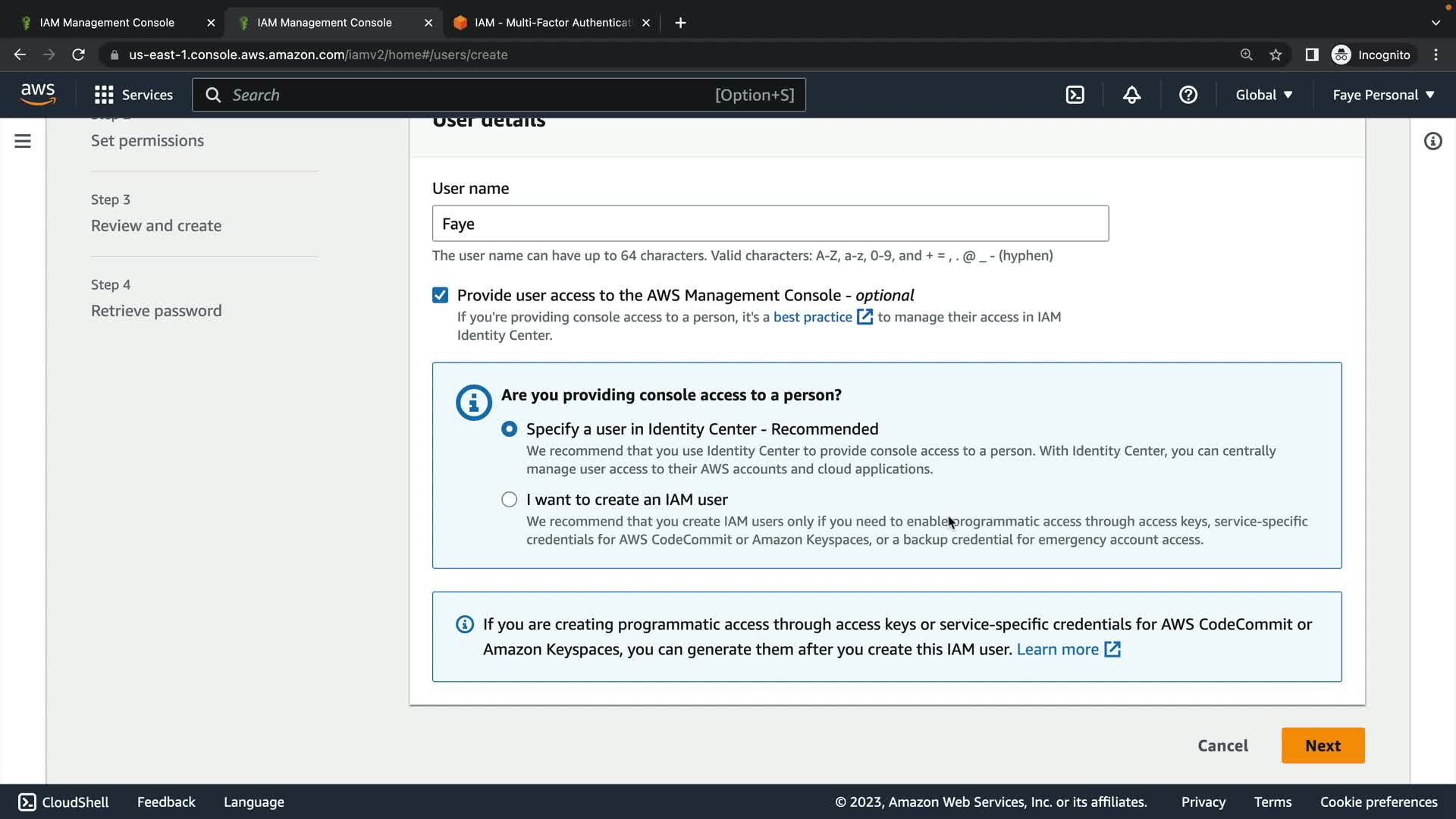Select Specify a user in Identity Center
Viewport: 1456px width, 819px height.
[510, 429]
